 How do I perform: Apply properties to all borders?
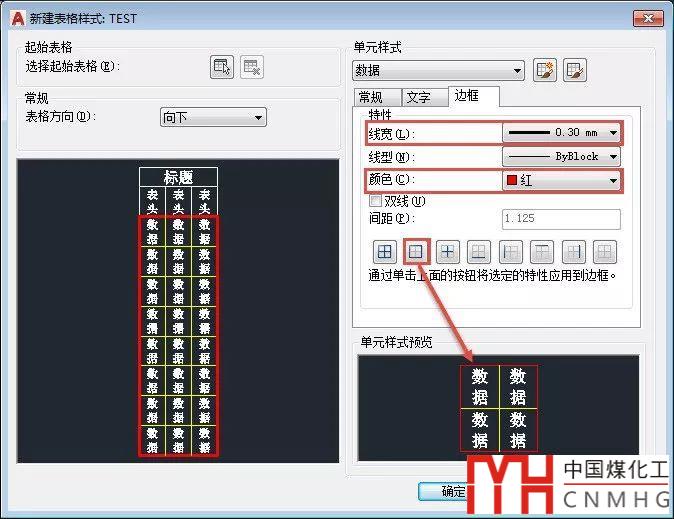pos(384,252)
